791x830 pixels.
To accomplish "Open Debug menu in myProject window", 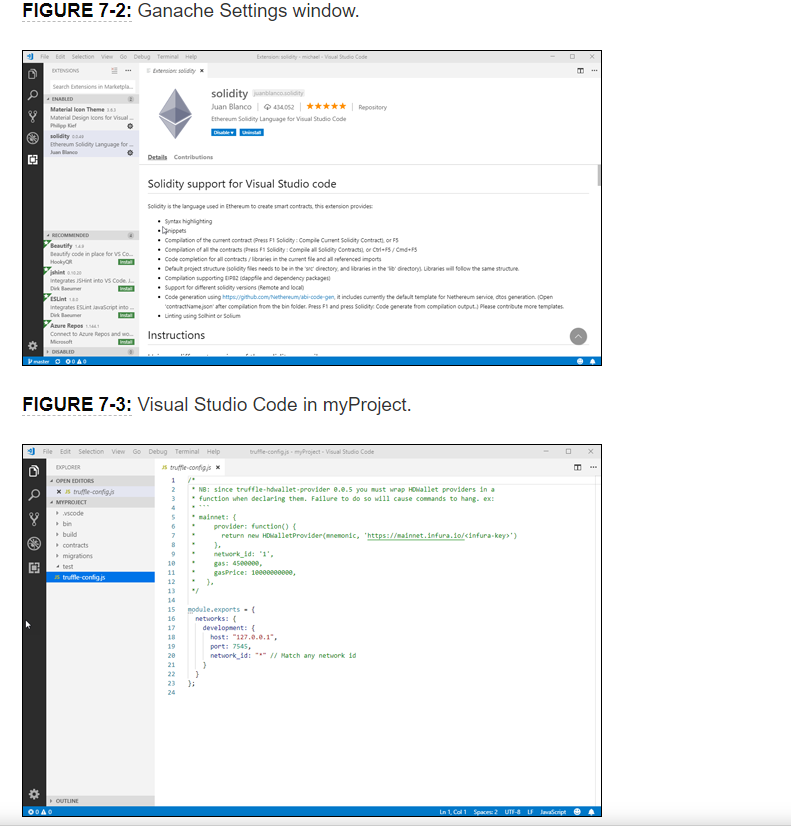I will [x=158, y=452].
